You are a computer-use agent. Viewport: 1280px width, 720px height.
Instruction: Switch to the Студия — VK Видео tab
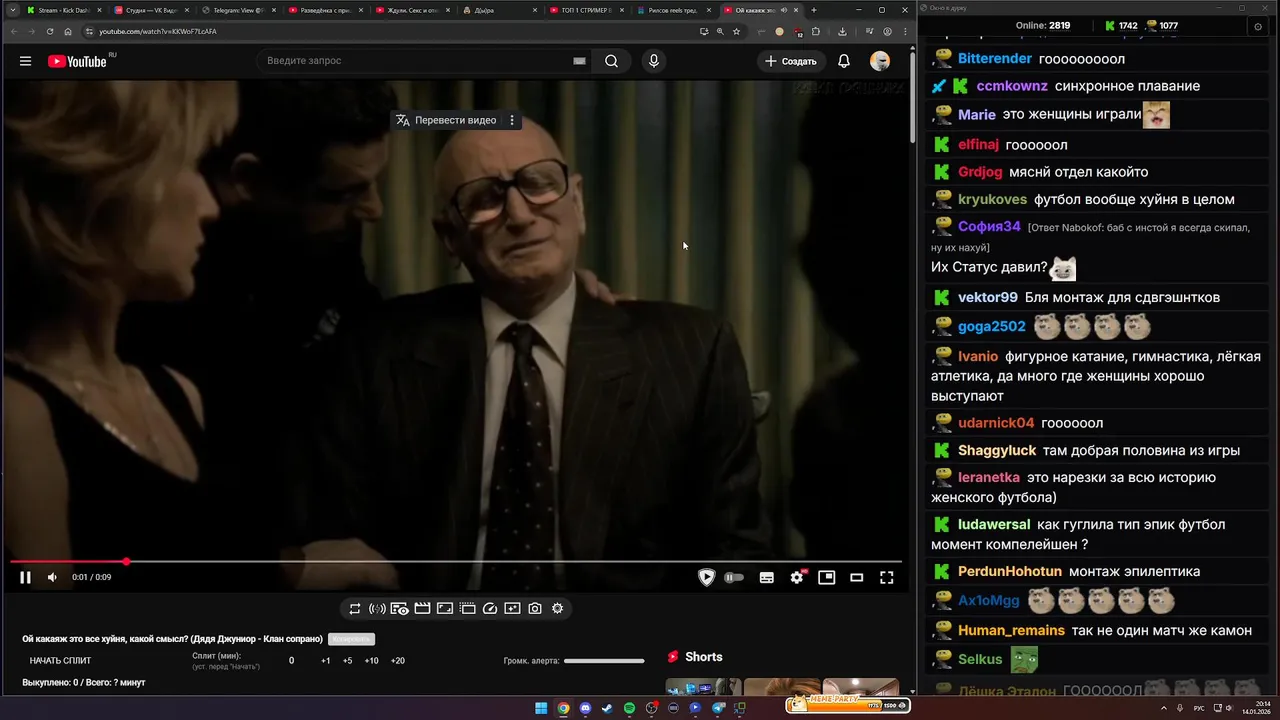tap(151, 10)
